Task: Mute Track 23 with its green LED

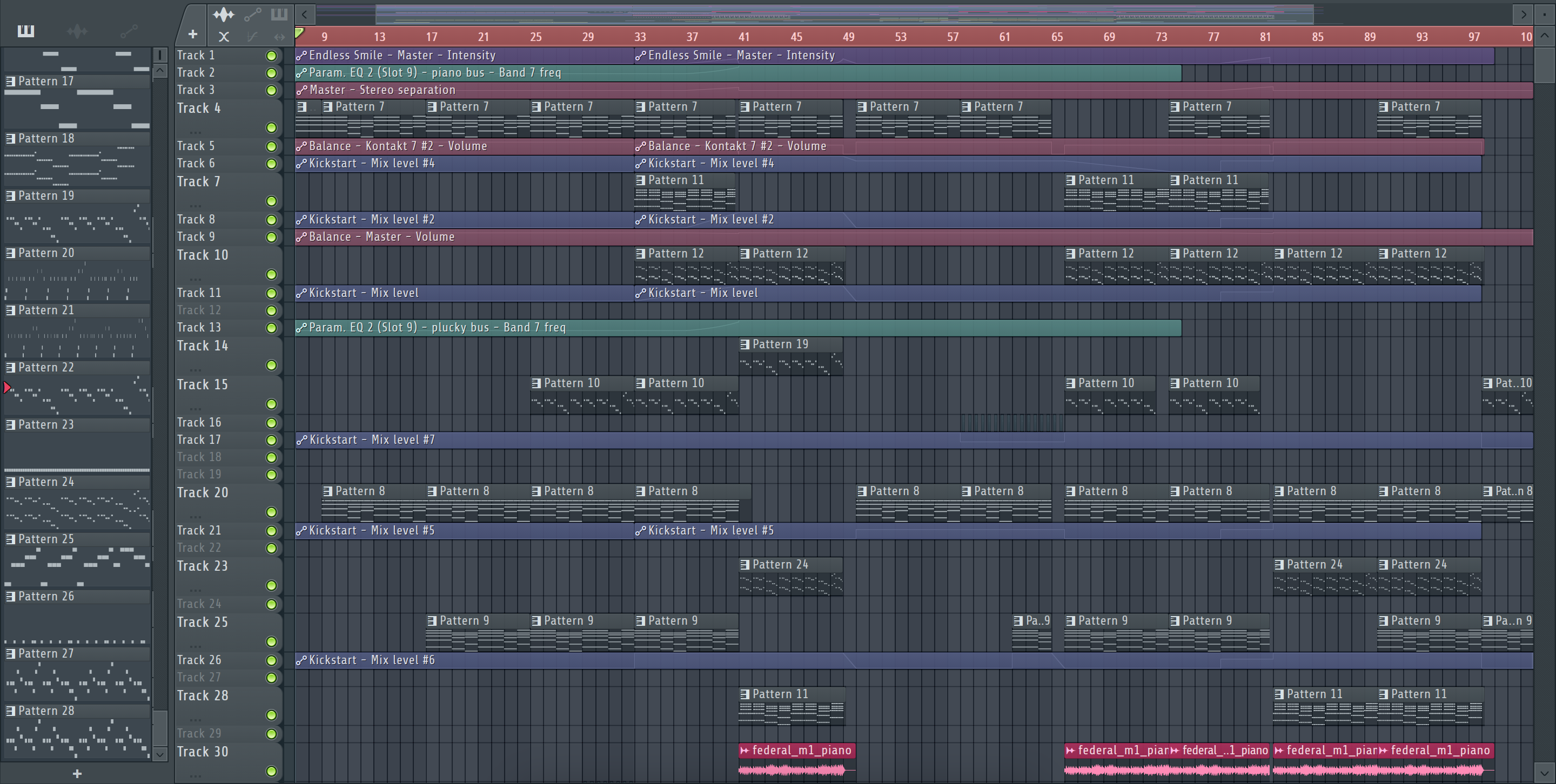Action: pos(271,585)
